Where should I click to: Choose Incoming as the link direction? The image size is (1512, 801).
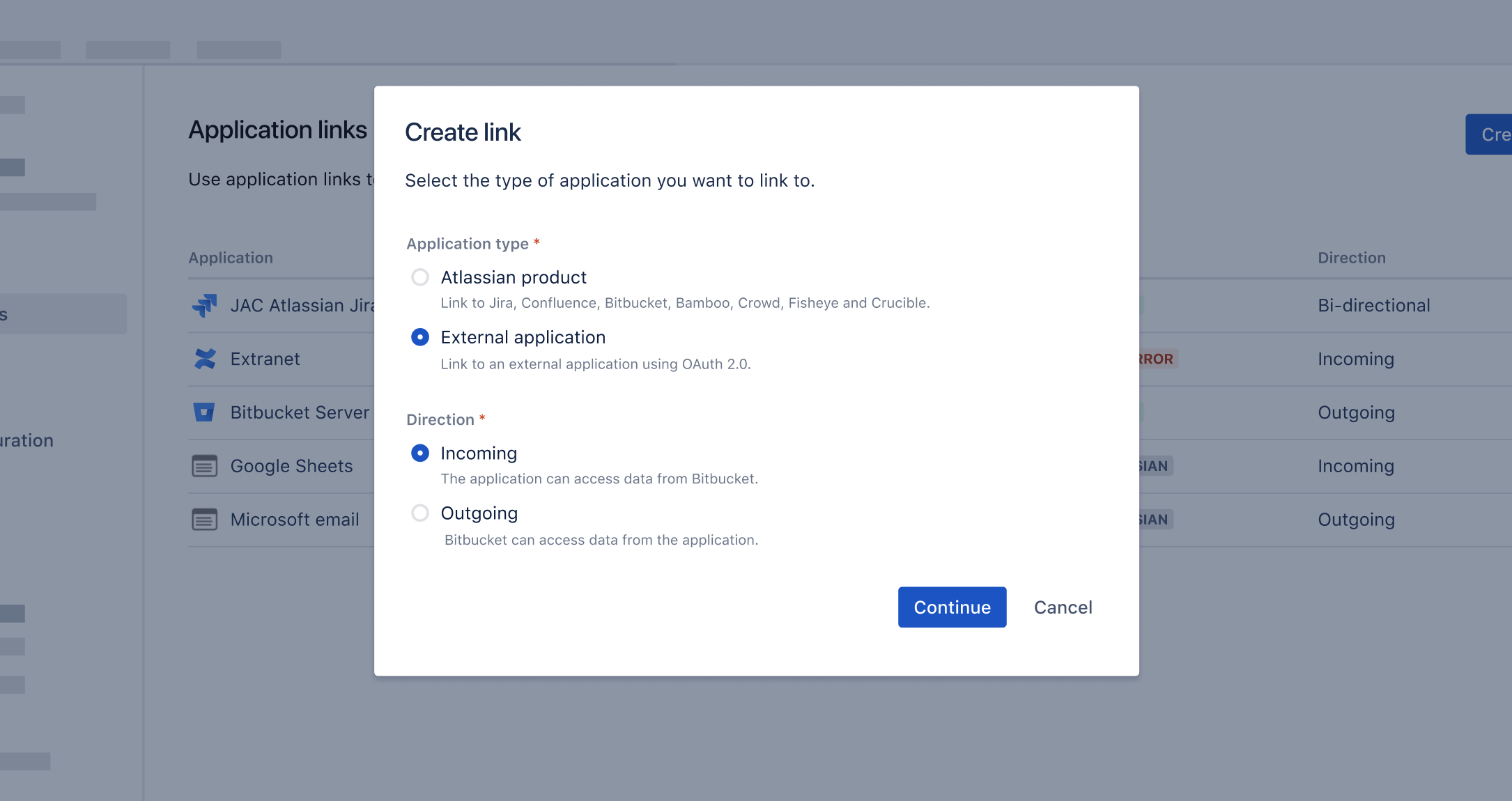[420, 453]
